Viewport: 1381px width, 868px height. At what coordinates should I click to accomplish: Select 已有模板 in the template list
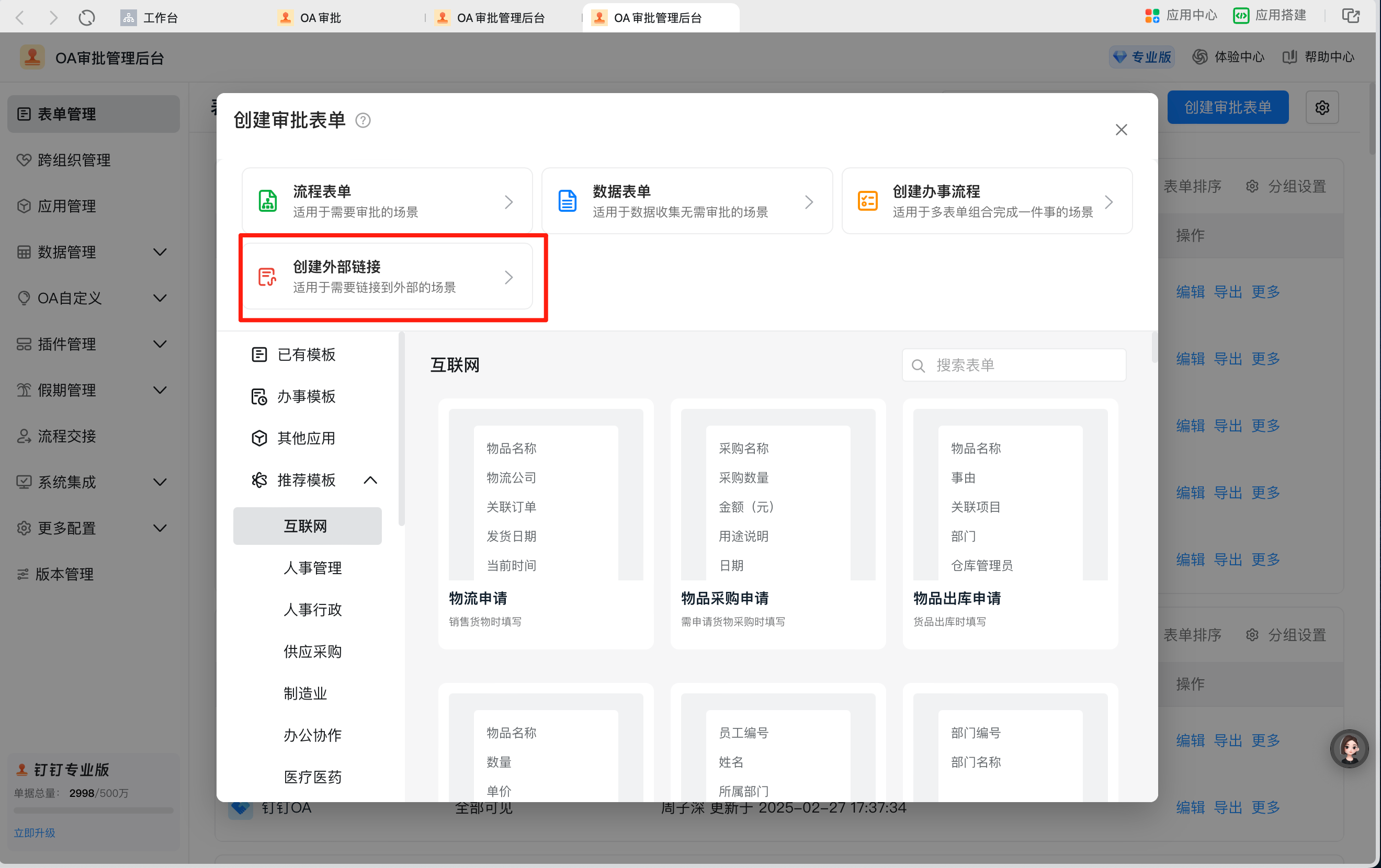308,355
